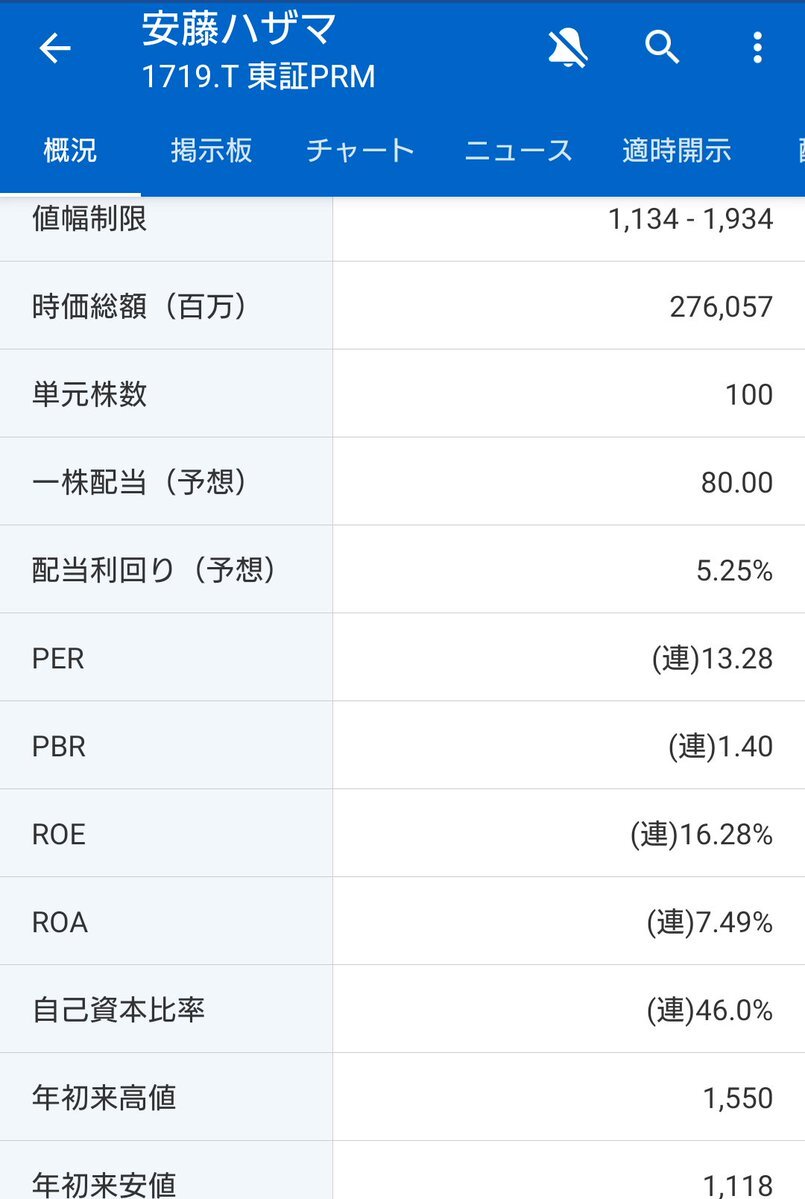
Task: Open the ニュース tab
Action: click(x=518, y=150)
